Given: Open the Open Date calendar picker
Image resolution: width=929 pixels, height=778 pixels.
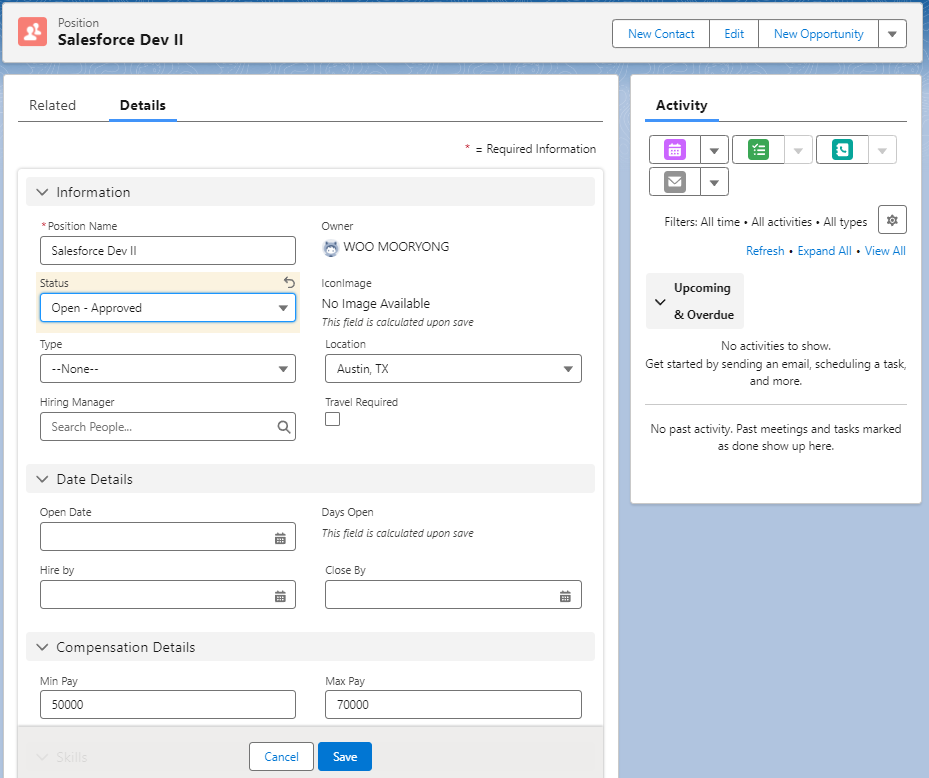Looking at the screenshot, I should 280,538.
